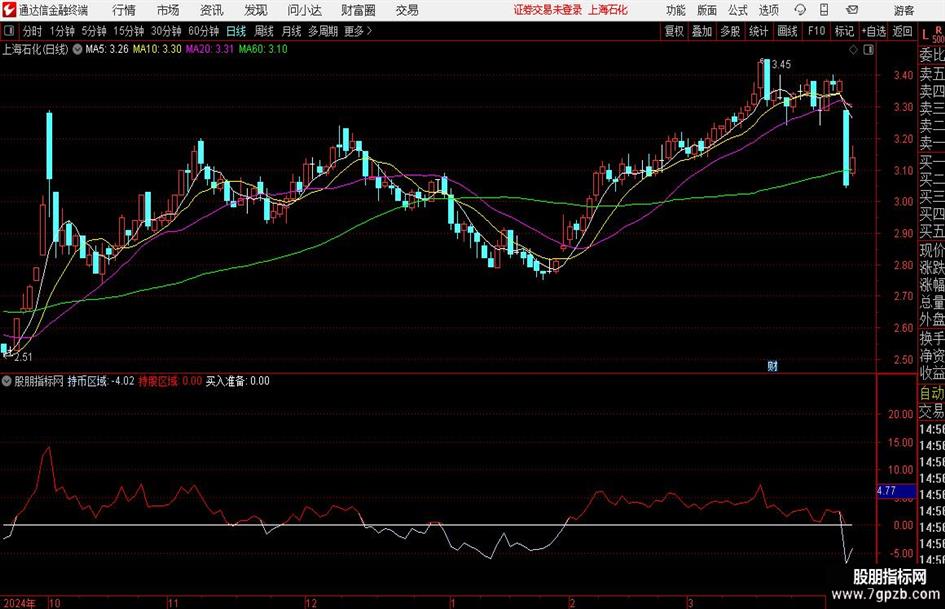Click 证券交易未登录 login status link
945x609 pixels.
548,10
